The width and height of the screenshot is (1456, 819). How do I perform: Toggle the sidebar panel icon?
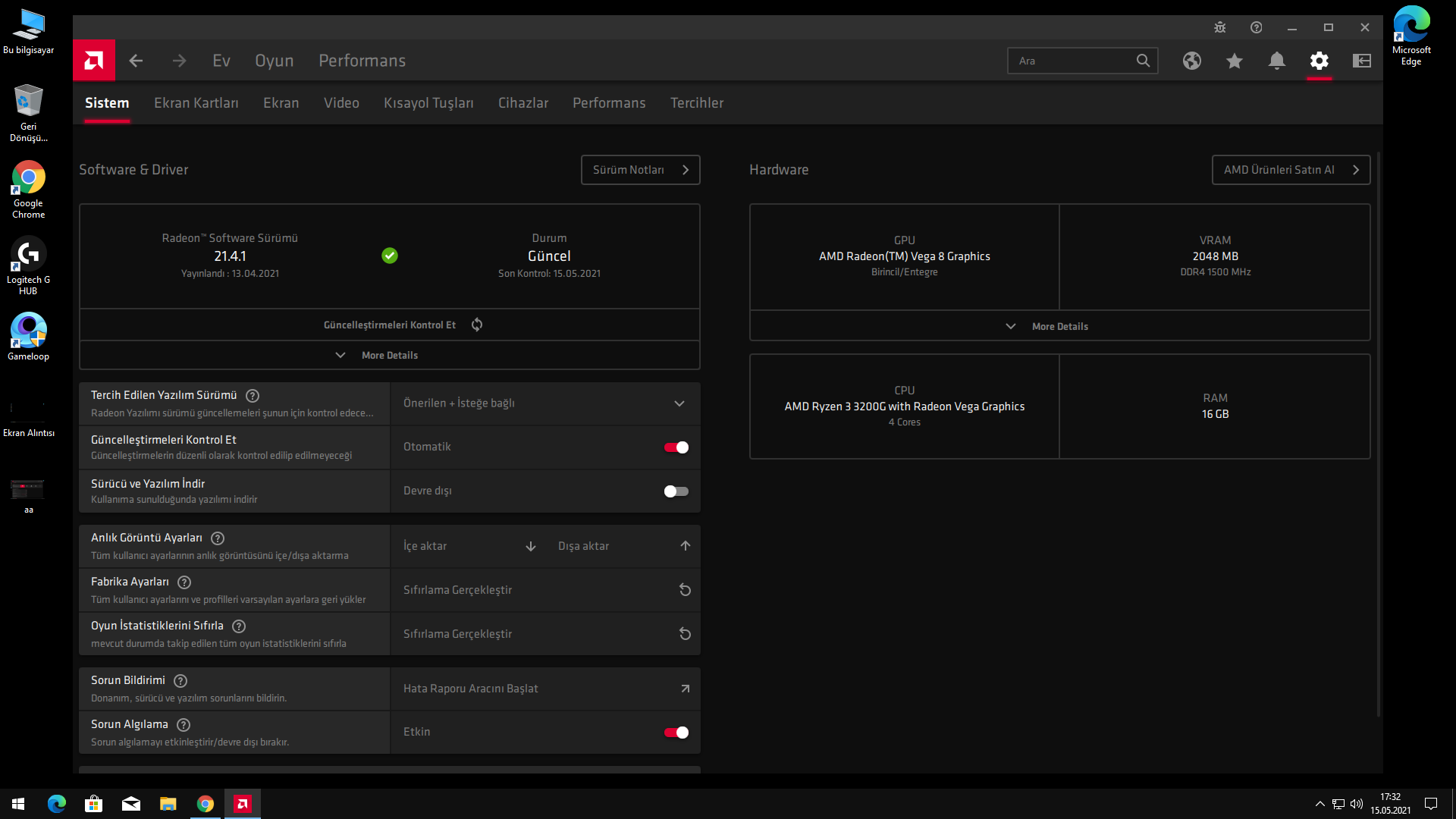click(x=1361, y=61)
